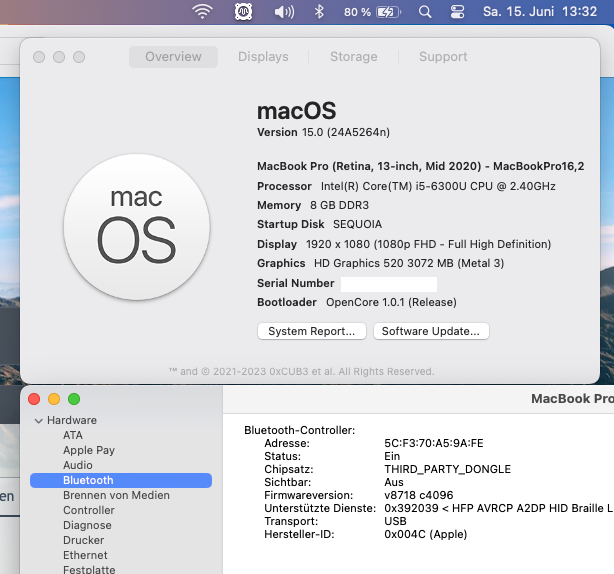The width and height of the screenshot is (614, 574).
Task: Click the Display value 1920 x 1080
Action: (338, 244)
